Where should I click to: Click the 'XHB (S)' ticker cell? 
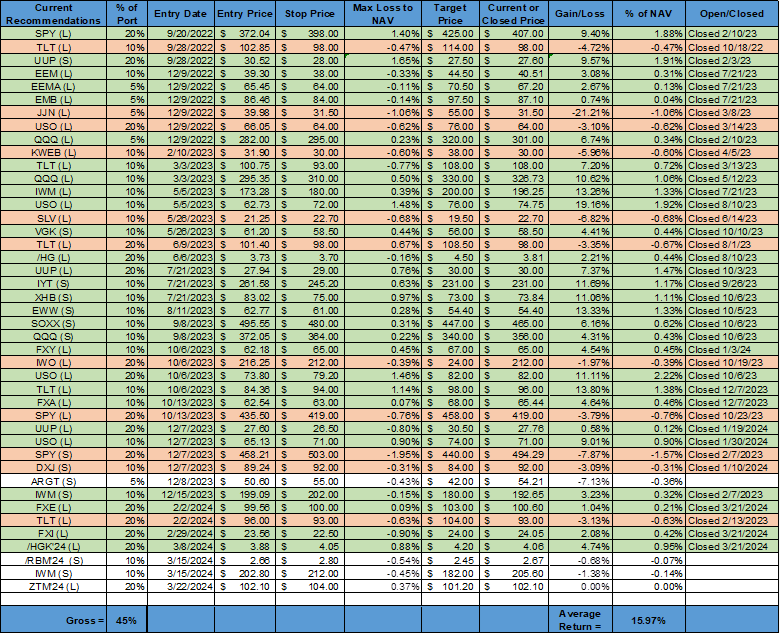pyautogui.click(x=53, y=297)
